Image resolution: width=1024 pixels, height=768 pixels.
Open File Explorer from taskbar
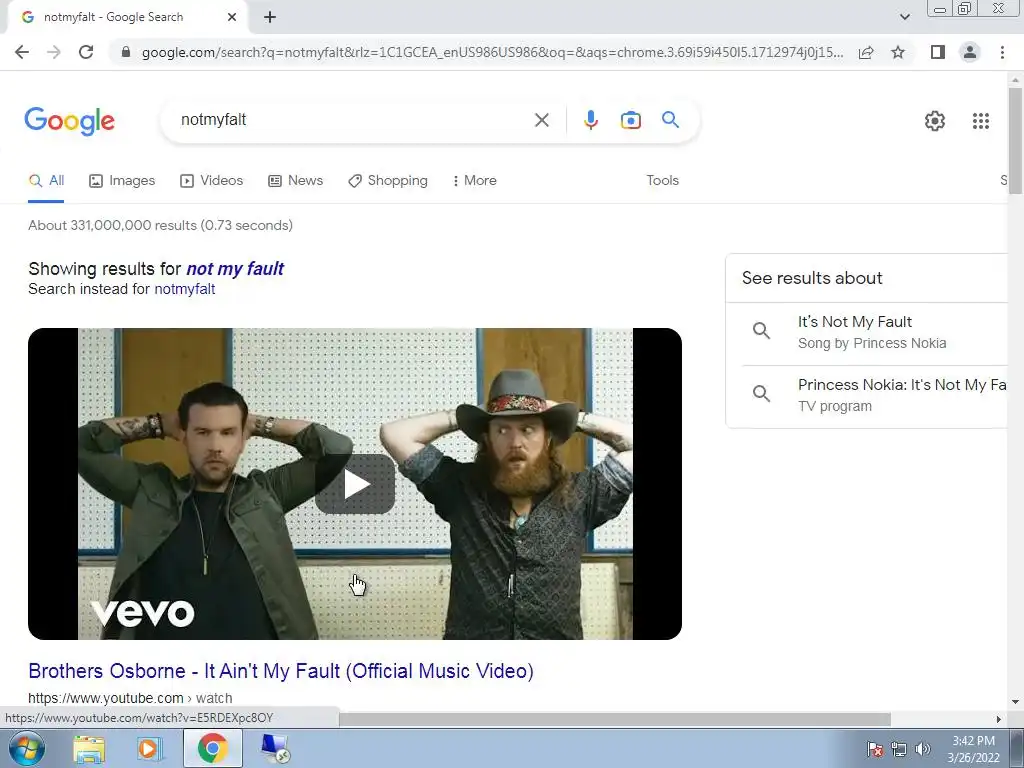[x=89, y=748]
